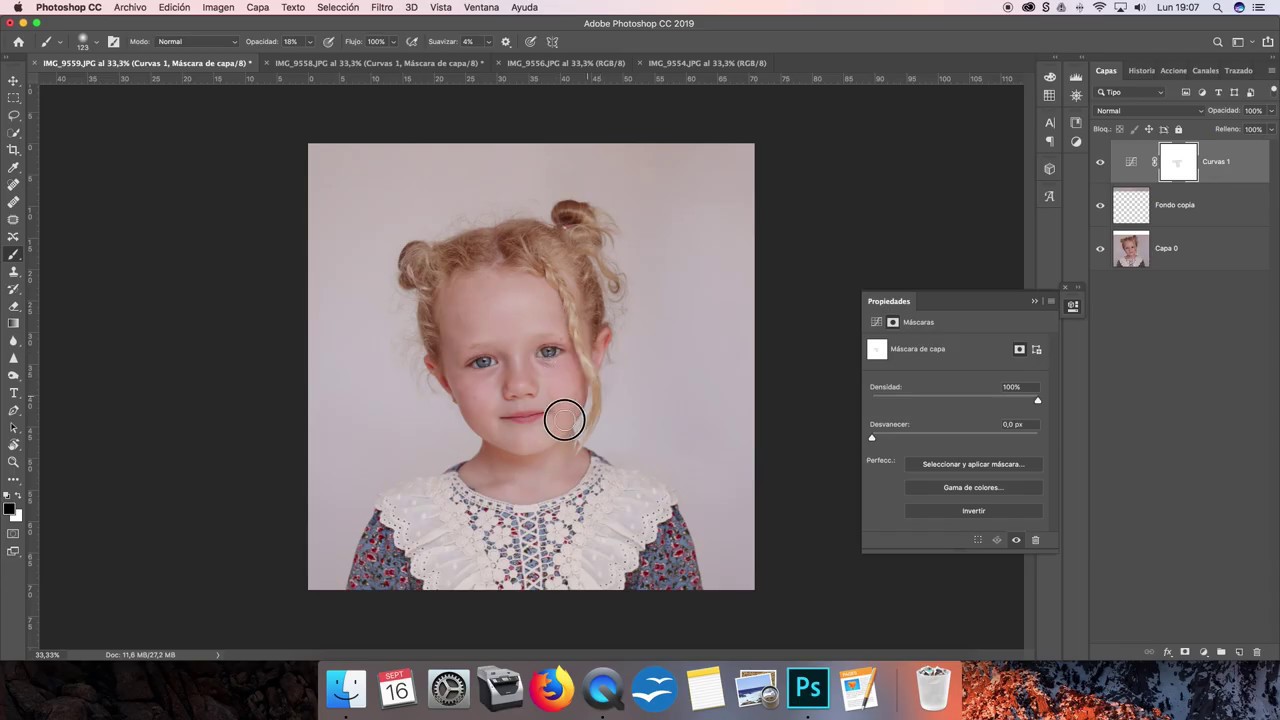Switch to the Historia tab
The height and width of the screenshot is (720, 1280).
(1141, 71)
